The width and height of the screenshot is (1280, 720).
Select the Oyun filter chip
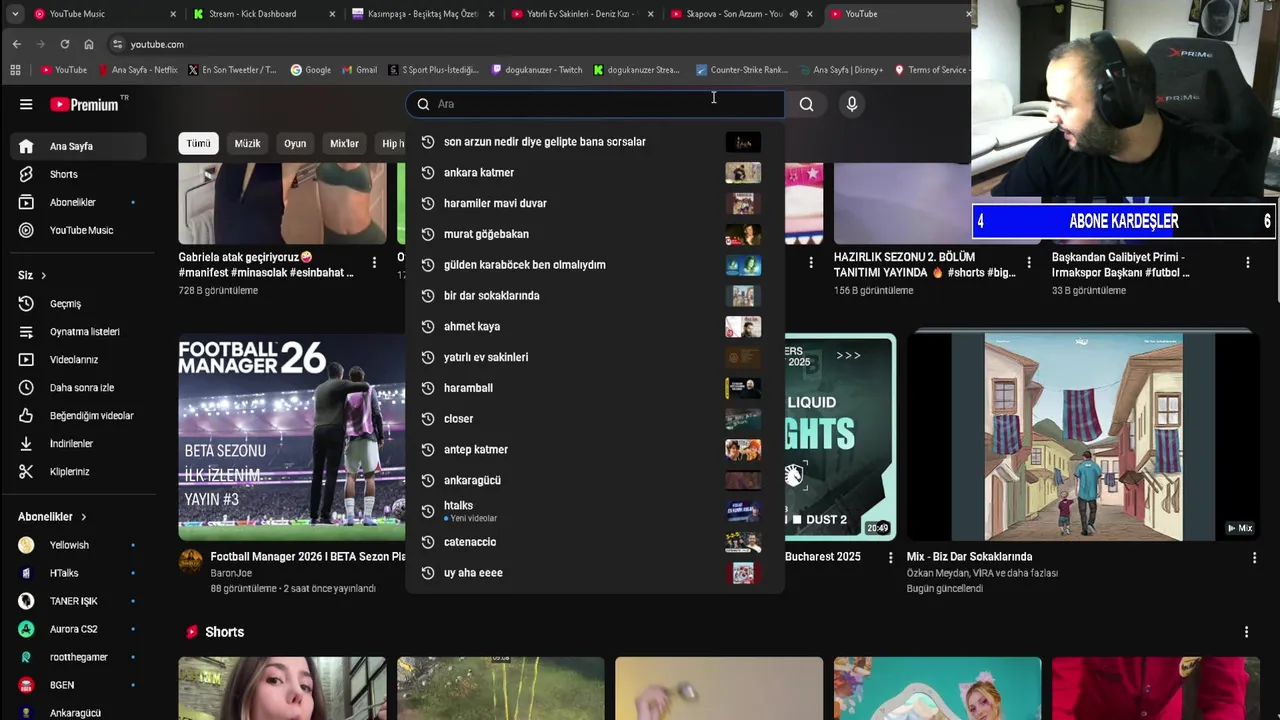[x=295, y=143]
